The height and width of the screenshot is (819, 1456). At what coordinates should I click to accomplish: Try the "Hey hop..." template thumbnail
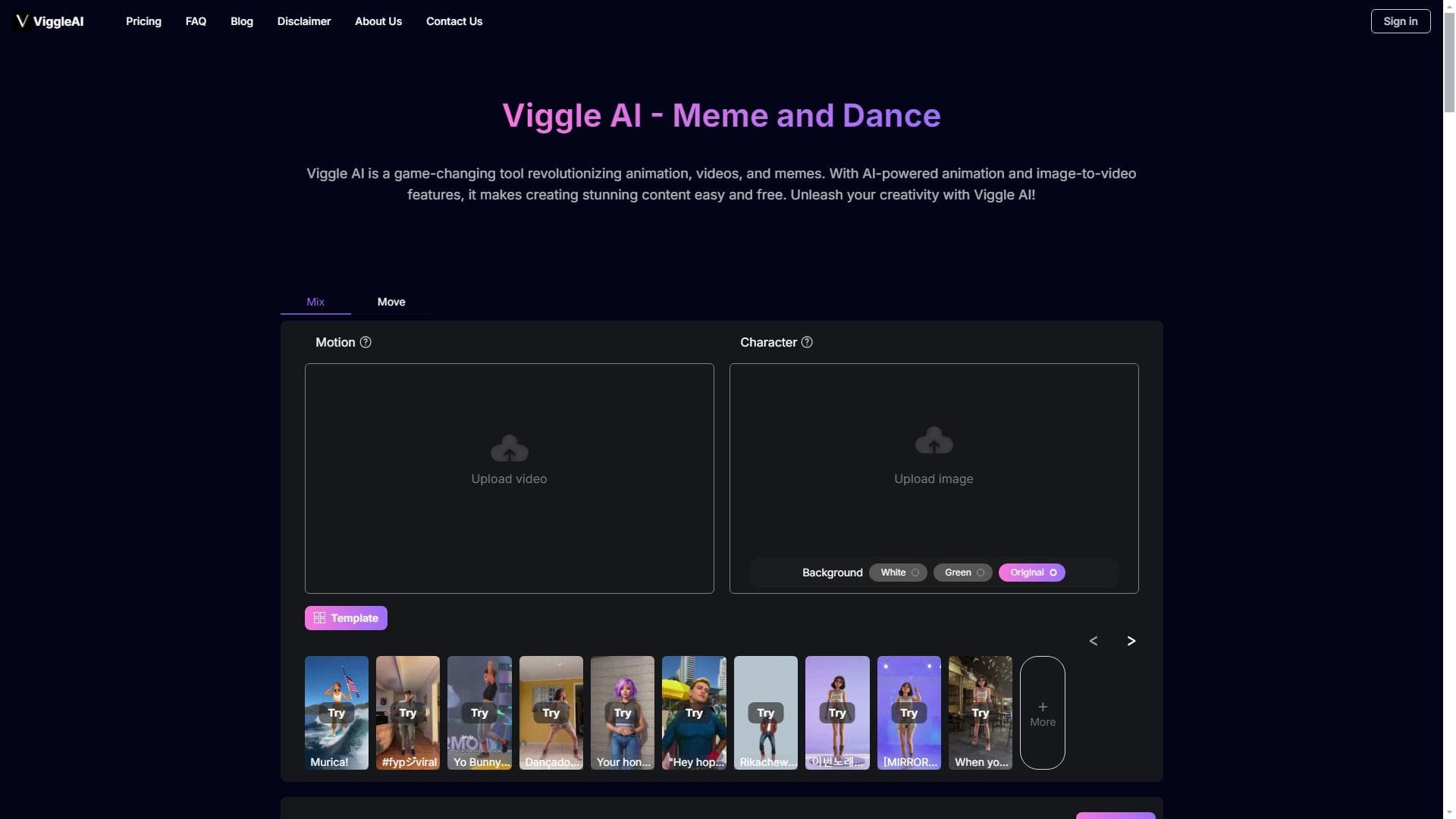[694, 713]
